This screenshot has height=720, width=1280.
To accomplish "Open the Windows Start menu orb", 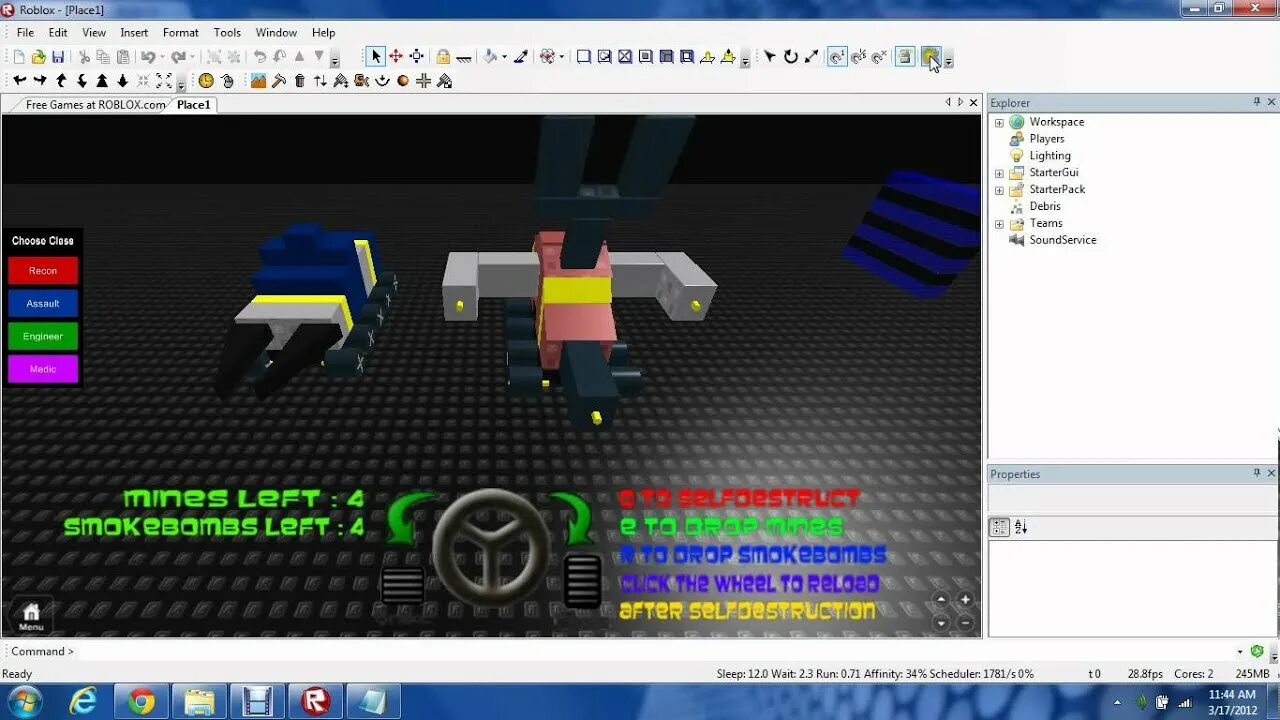I will [x=24, y=701].
